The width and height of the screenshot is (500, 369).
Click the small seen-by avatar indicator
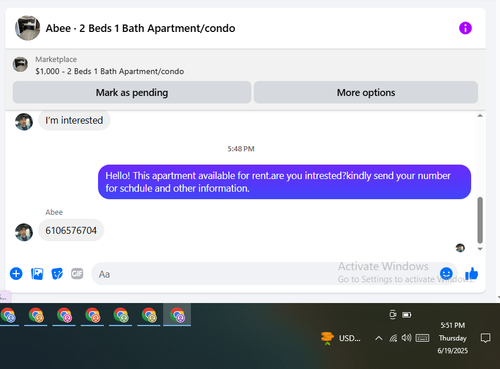click(x=460, y=248)
